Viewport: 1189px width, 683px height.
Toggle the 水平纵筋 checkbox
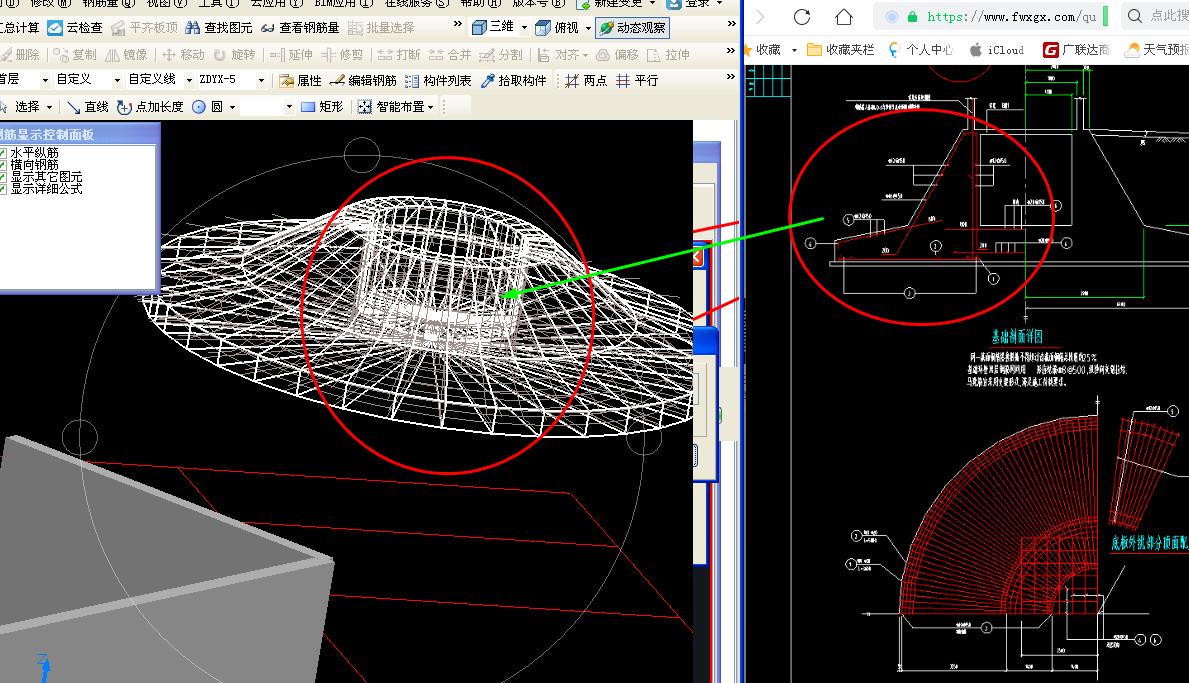[x=3, y=153]
